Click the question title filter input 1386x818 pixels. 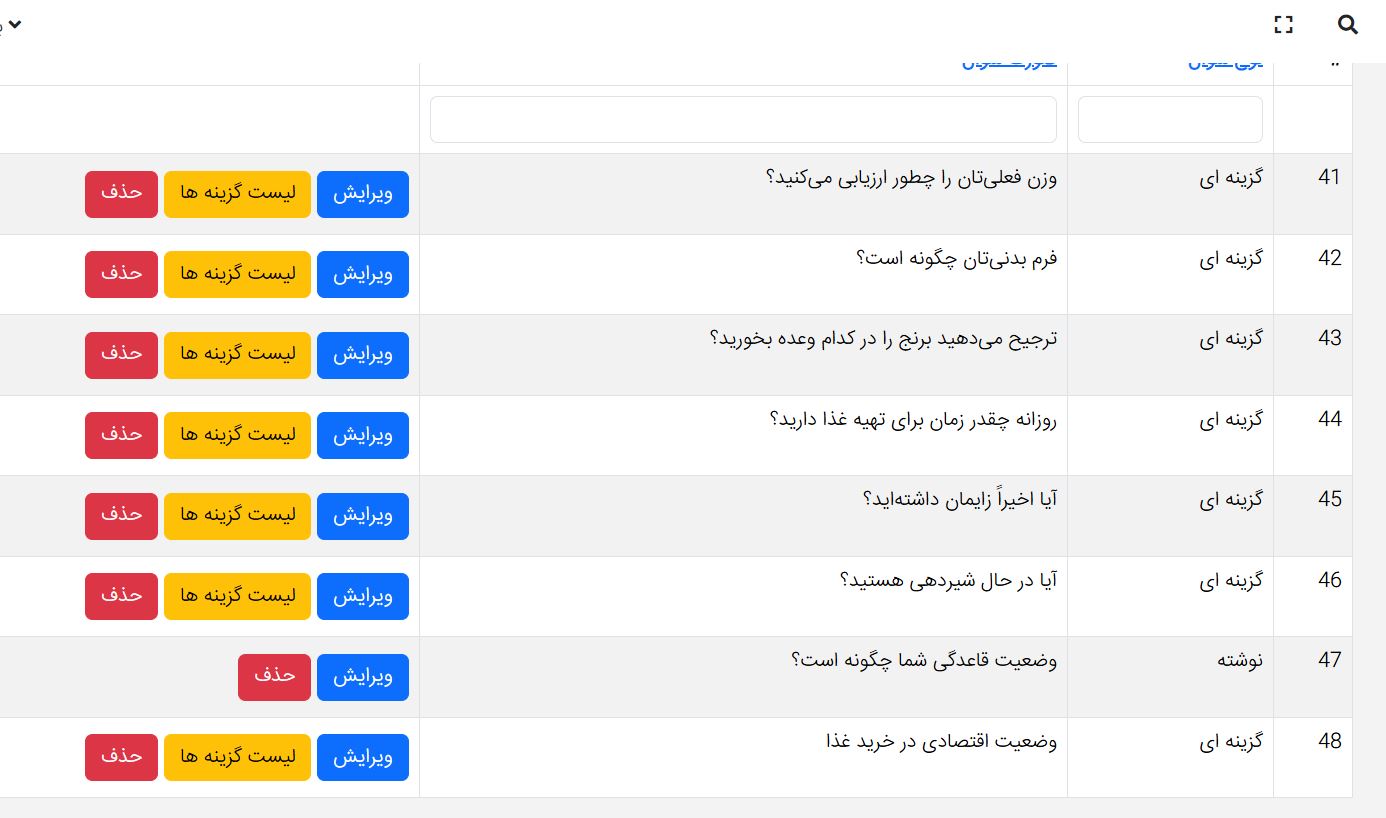point(743,120)
